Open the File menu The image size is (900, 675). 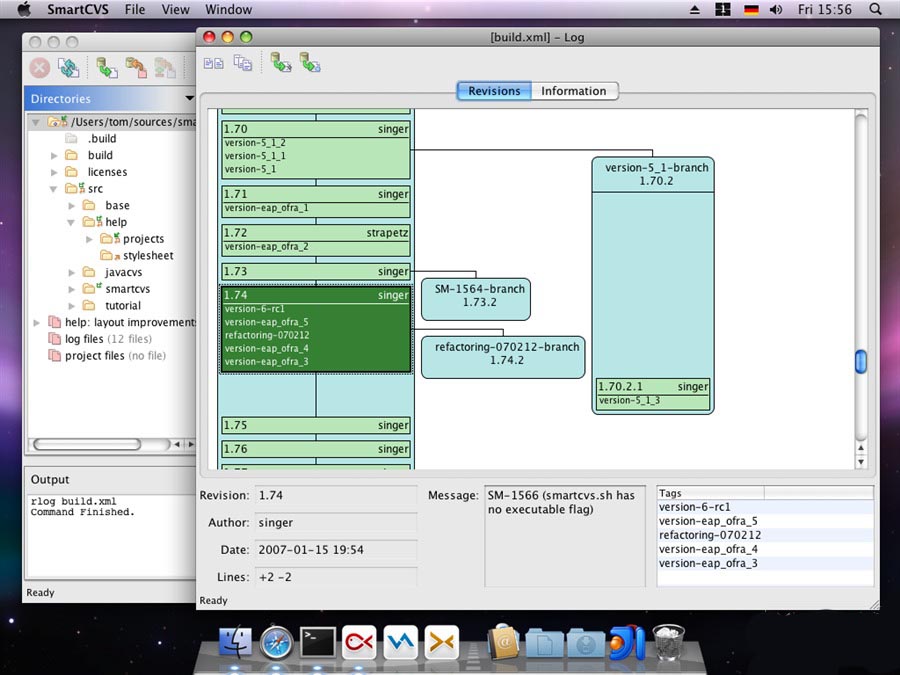[135, 10]
